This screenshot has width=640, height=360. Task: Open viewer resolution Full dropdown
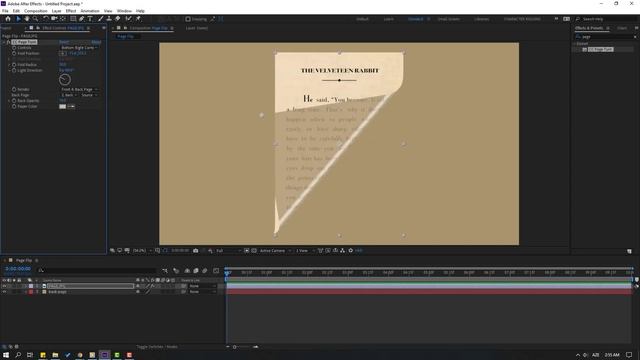pyautogui.click(x=228, y=251)
